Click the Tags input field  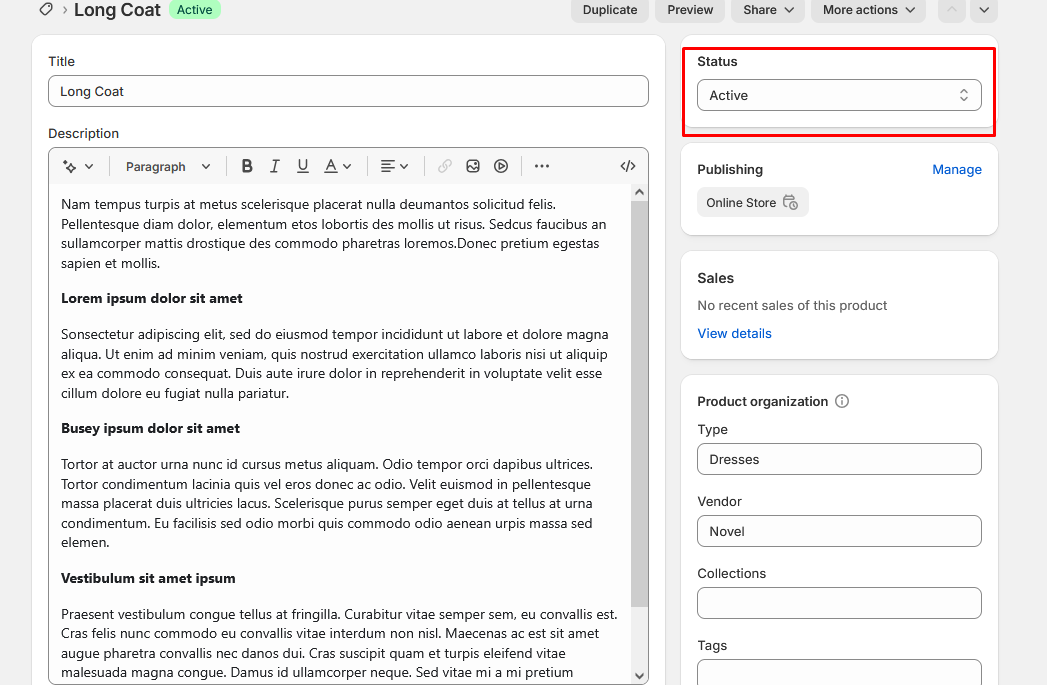(x=839, y=672)
